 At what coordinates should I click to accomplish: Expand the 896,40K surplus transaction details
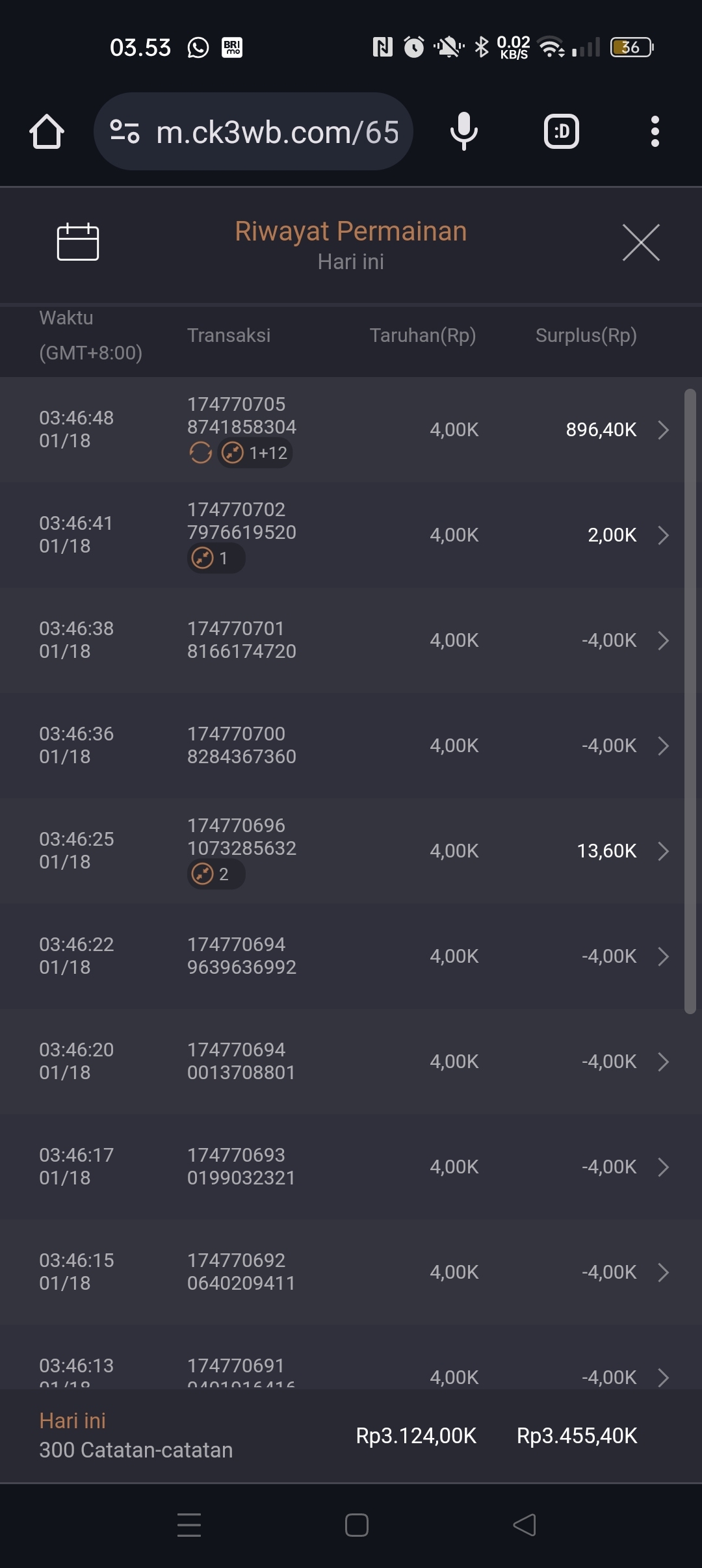click(x=663, y=430)
